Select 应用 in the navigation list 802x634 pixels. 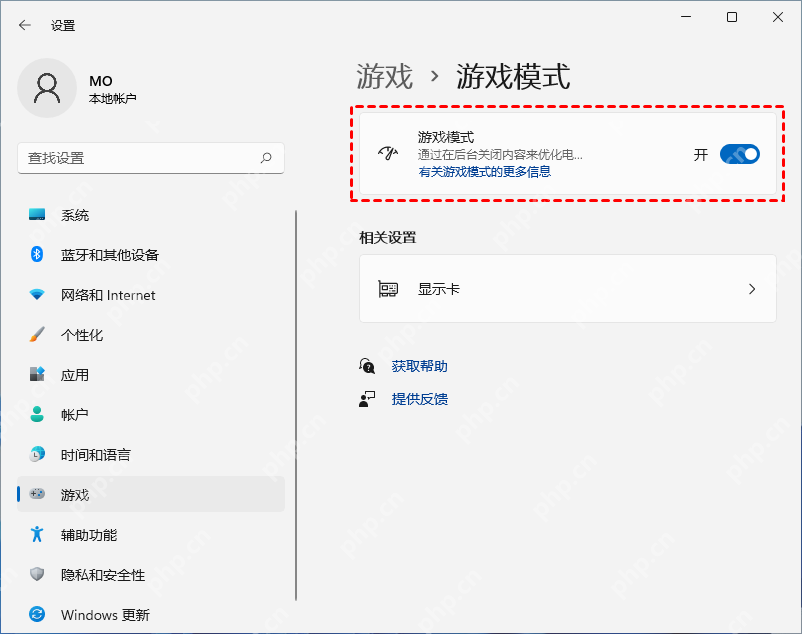[x=151, y=374]
